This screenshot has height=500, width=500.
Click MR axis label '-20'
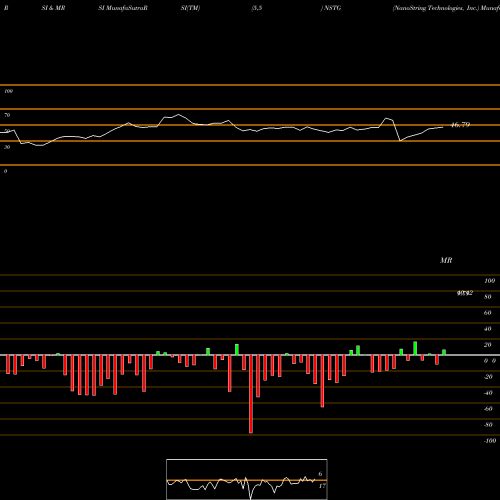[488, 377]
